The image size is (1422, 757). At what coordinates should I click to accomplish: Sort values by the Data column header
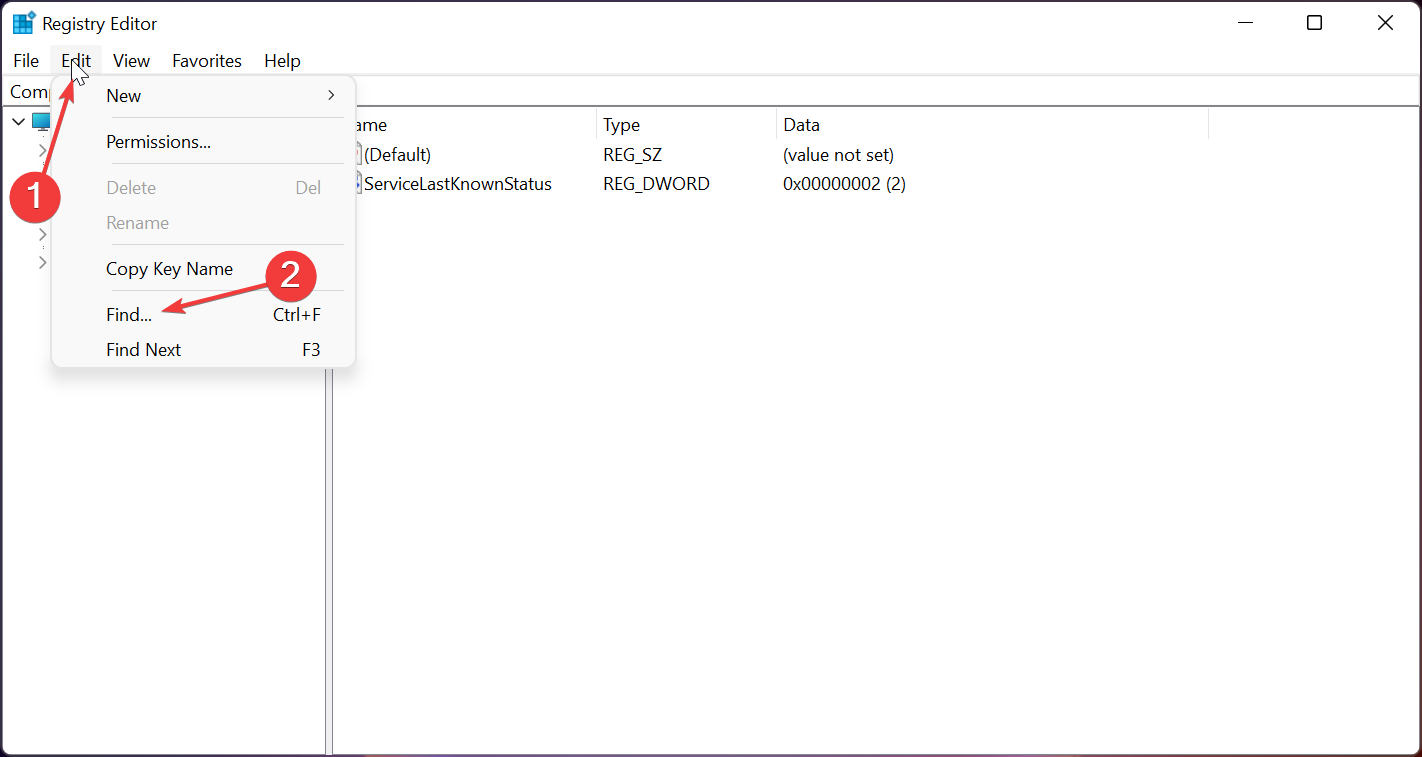[x=992, y=125]
